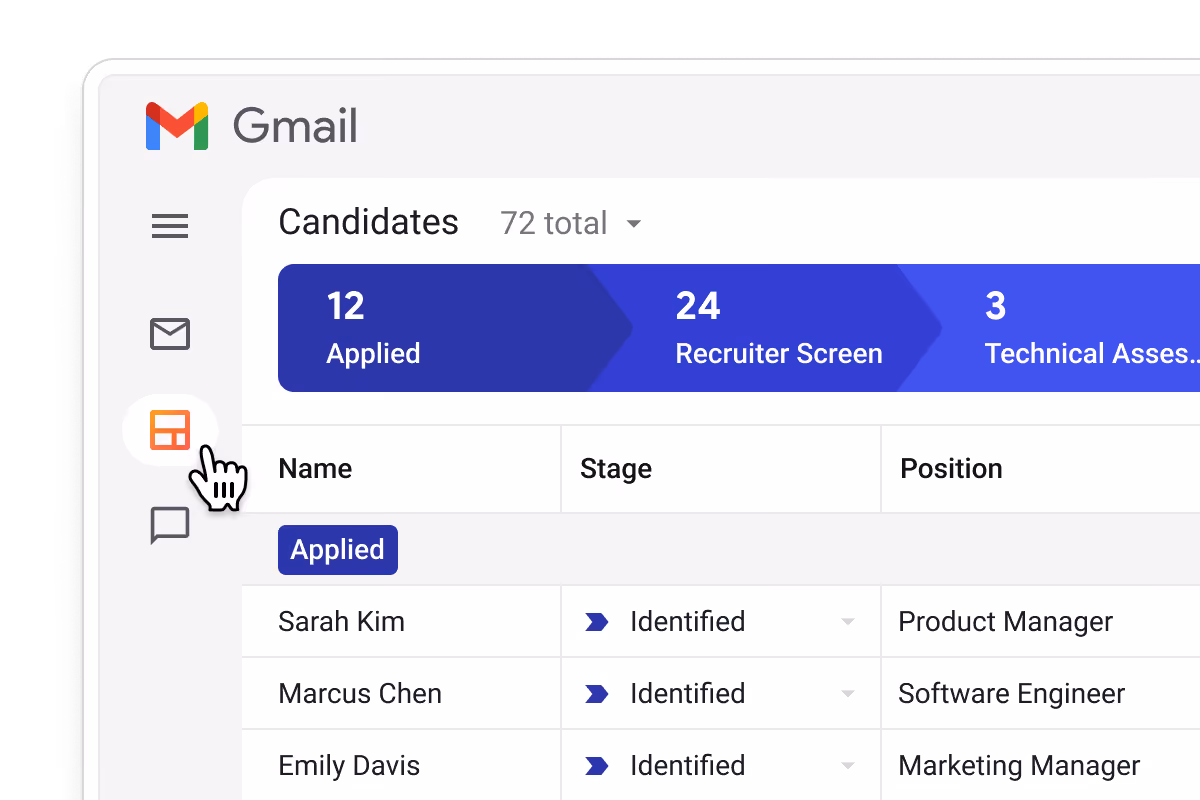Click the Gmail wordmark text
Image resolution: width=1200 pixels, height=800 pixels.
click(295, 127)
